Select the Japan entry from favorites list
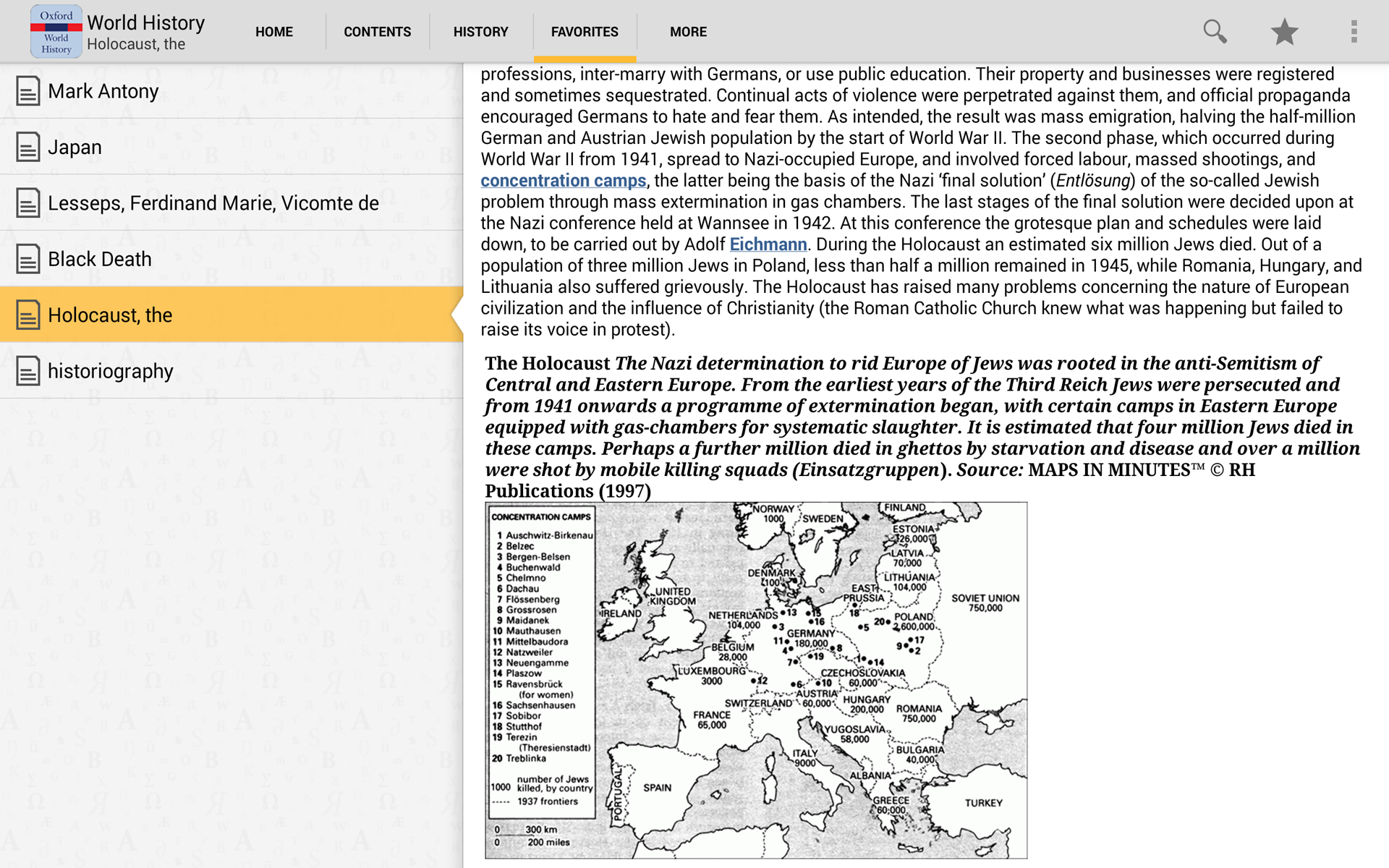This screenshot has height=868, width=1389. (75, 146)
